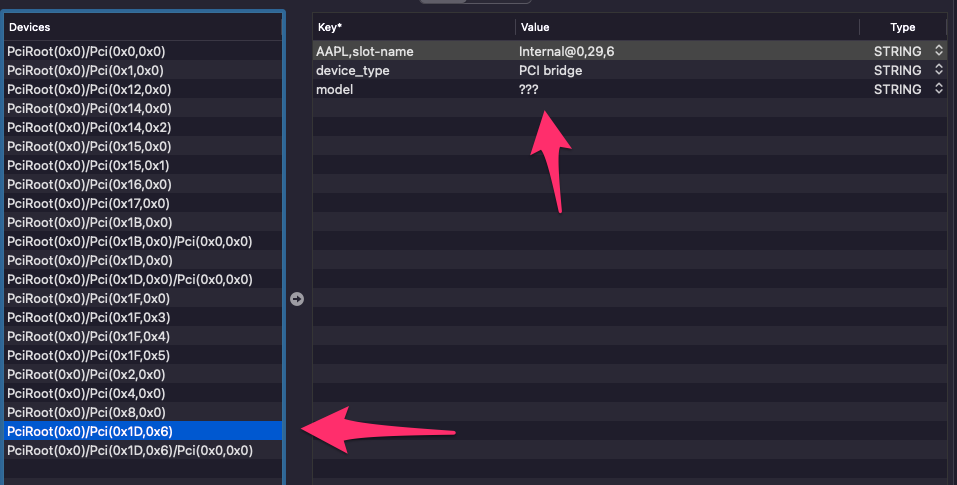This screenshot has width=957, height=485.
Task: Select device PciRoot(0x0)/Pci(0x17,0x0)
Action: (x=143, y=203)
